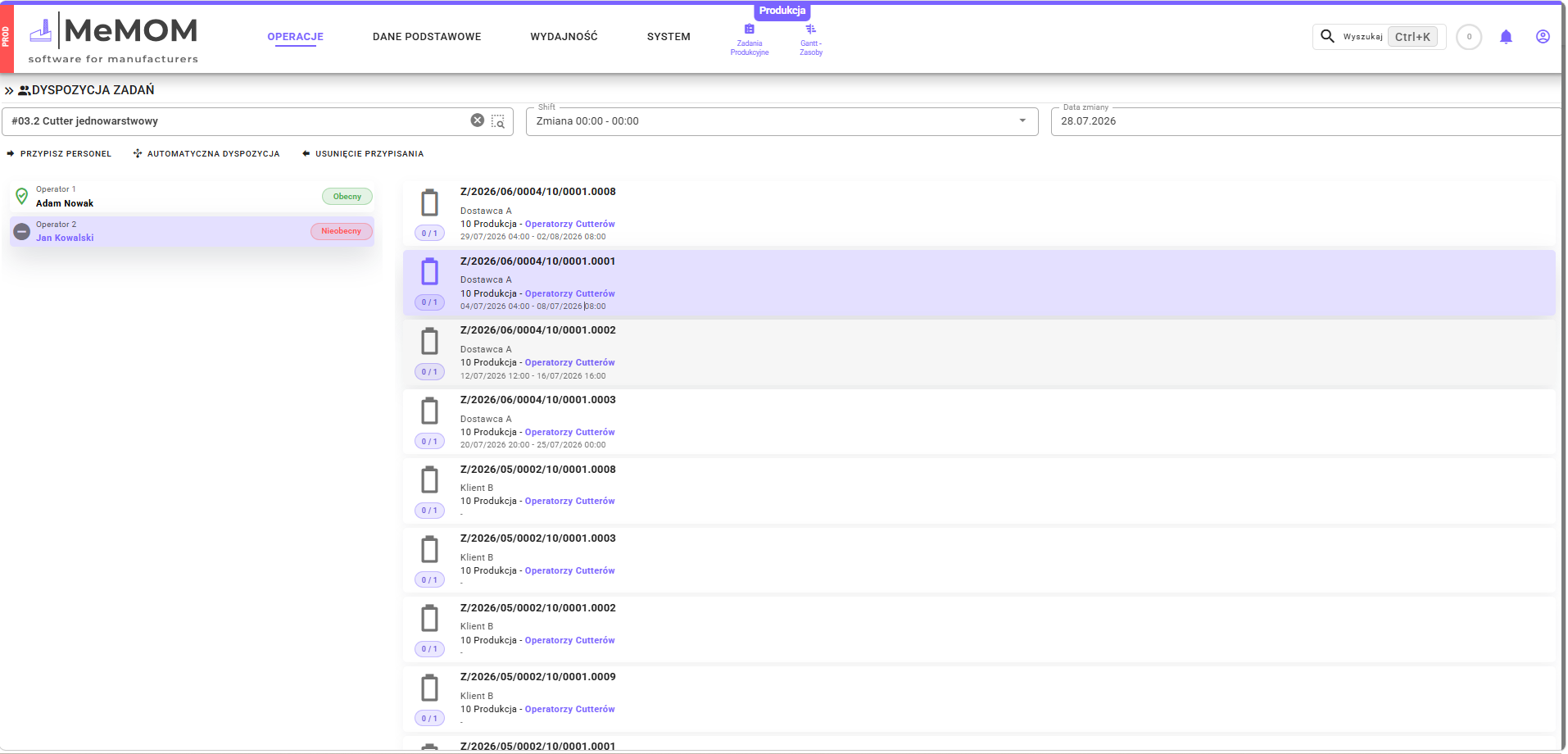Click clipboard icon of task 2026/05/0002/10/0001.0008

tap(429, 479)
